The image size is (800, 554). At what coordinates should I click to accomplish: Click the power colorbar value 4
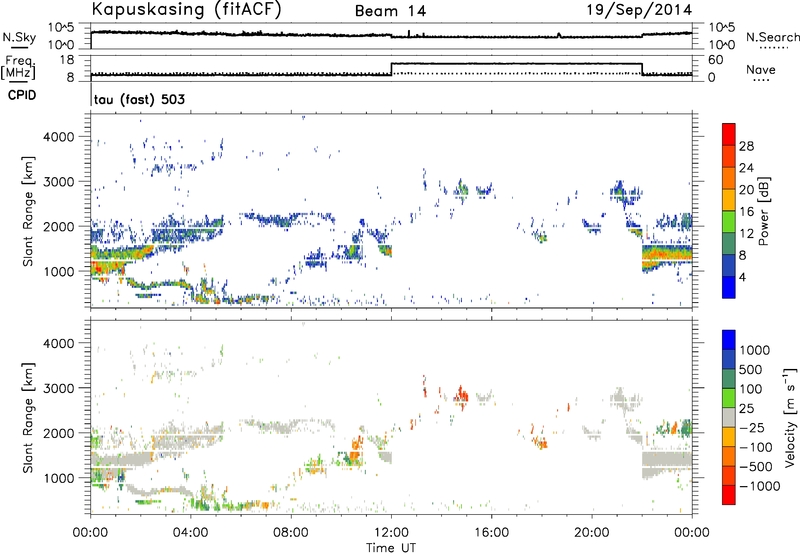tap(742, 277)
